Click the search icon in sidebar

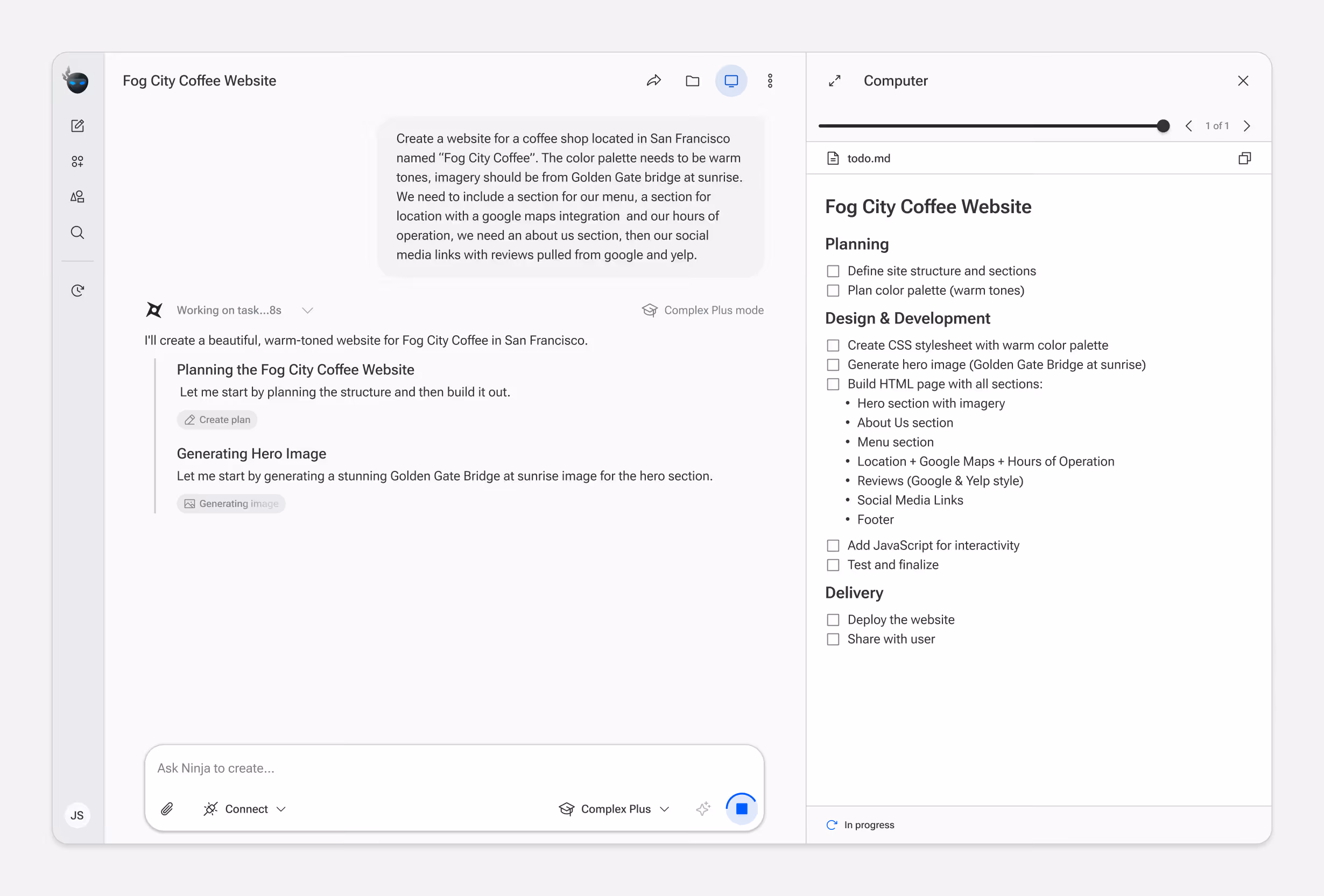point(78,232)
